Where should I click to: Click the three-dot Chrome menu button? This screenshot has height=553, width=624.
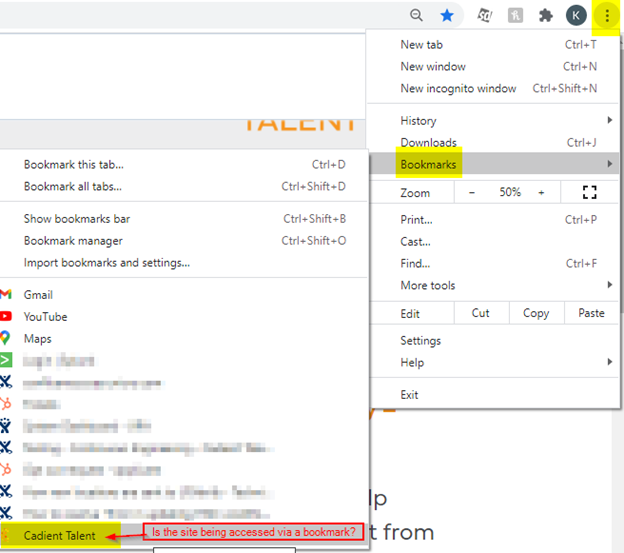606,16
